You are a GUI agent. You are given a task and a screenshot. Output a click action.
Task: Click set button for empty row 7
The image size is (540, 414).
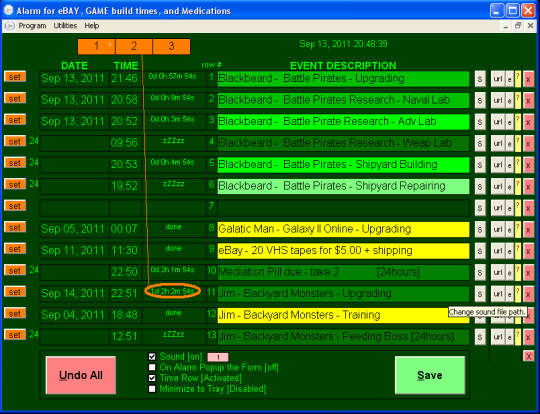tap(15, 206)
